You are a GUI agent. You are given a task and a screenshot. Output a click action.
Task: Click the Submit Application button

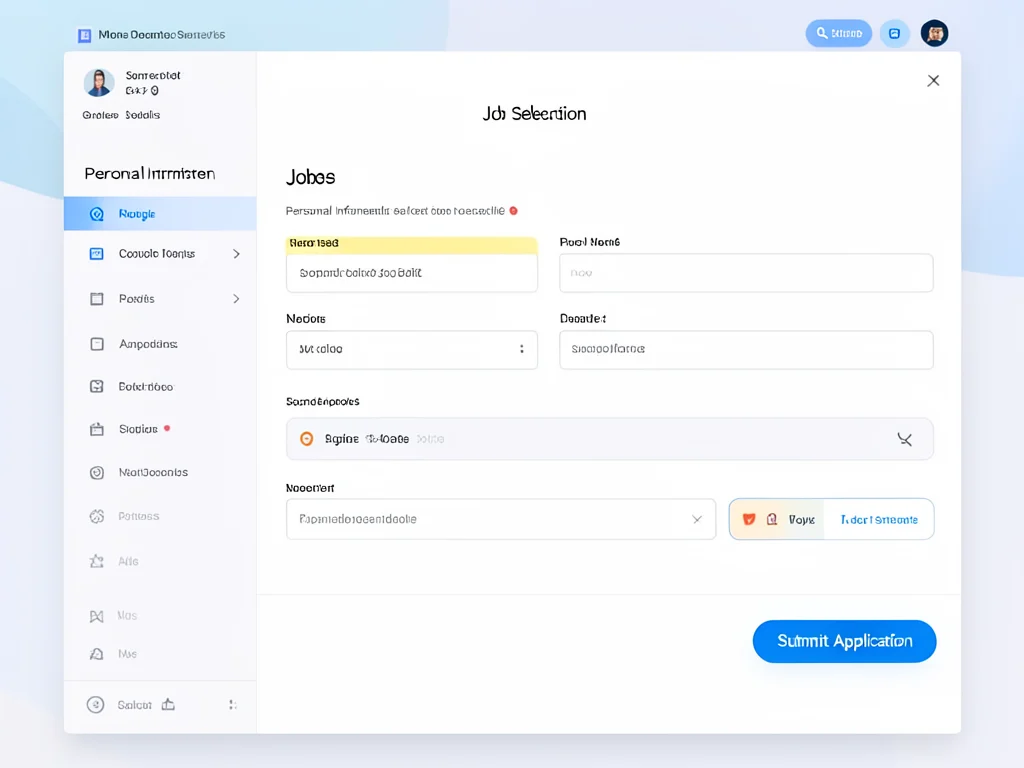[x=844, y=641]
